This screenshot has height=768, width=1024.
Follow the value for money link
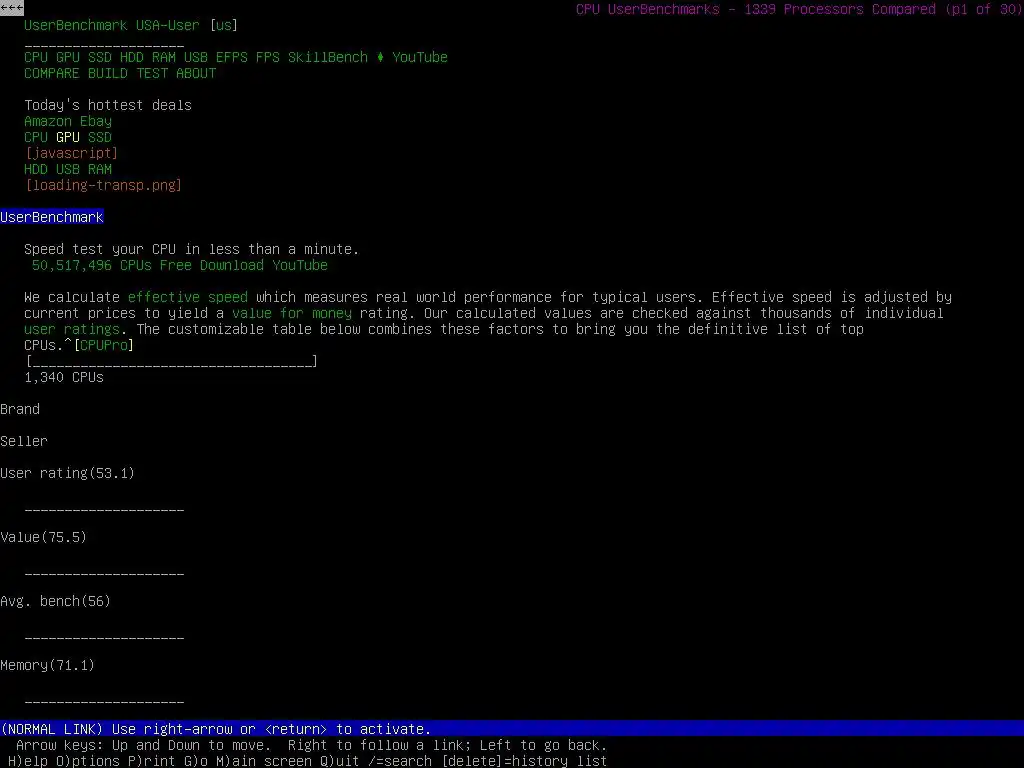tap(292, 313)
